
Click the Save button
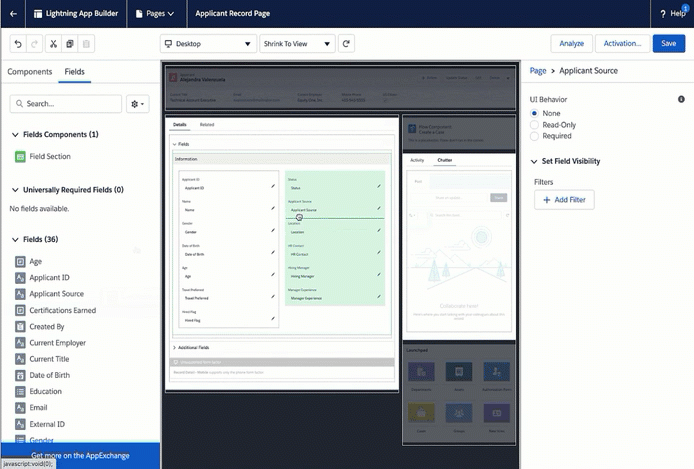[x=669, y=43]
